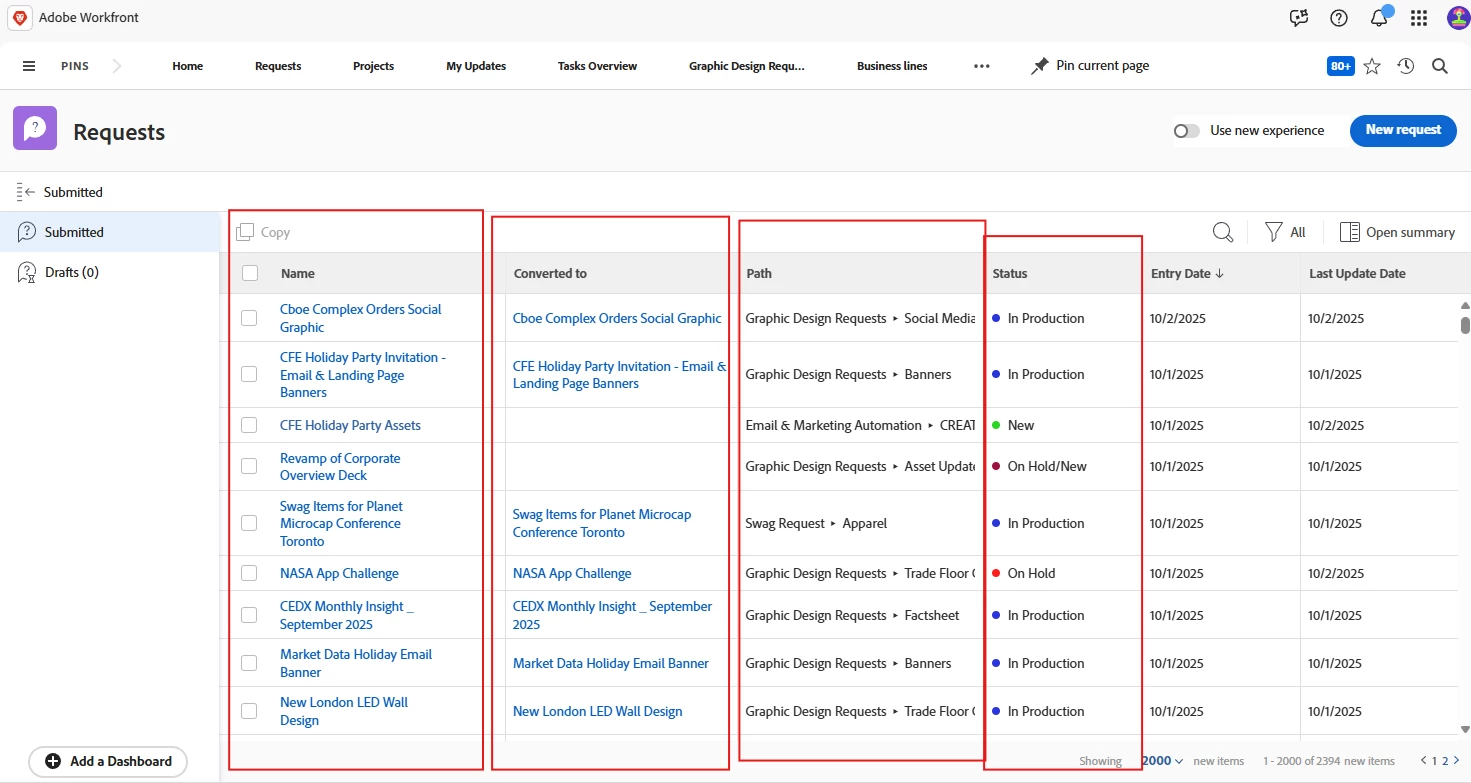
Task: Open the 80+ notifications badge
Action: tap(1340, 66)
